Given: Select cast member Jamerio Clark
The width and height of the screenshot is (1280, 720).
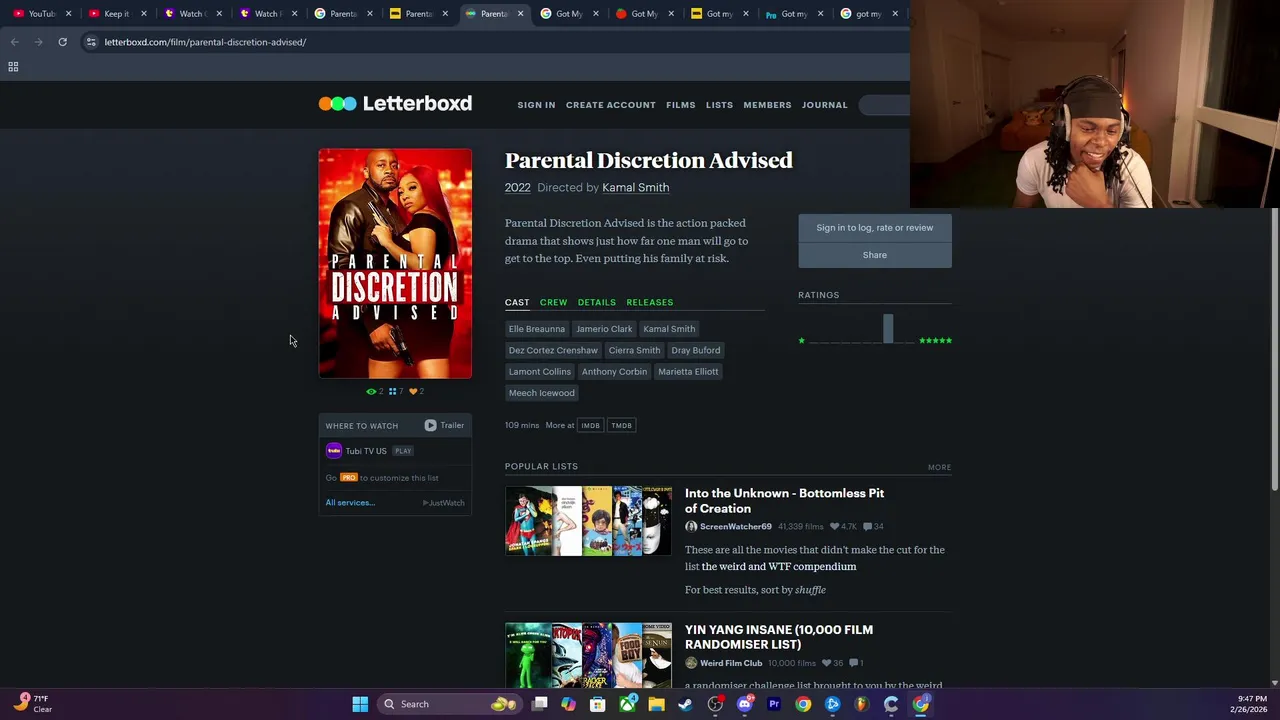Looking at the screenshot, I should [604, 329].
